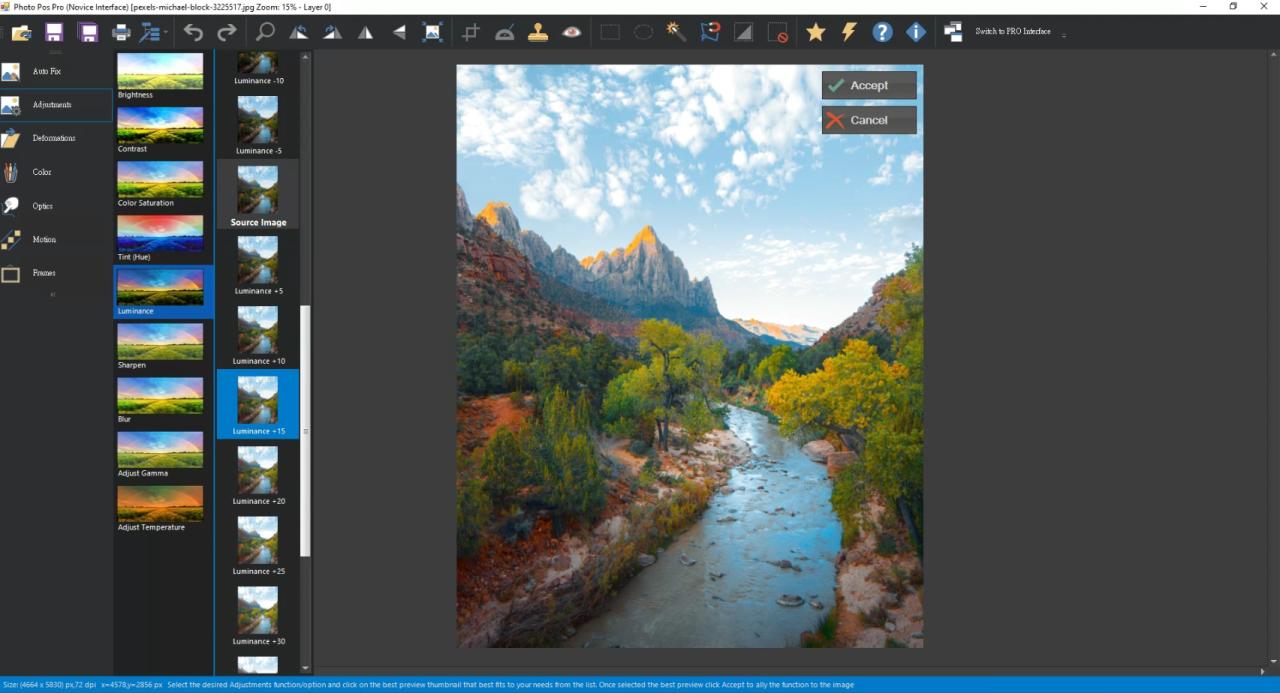This screenshot has width=1280, height=693.
Task: Pick the Luminance +30 preview
Action: (258, 614)
